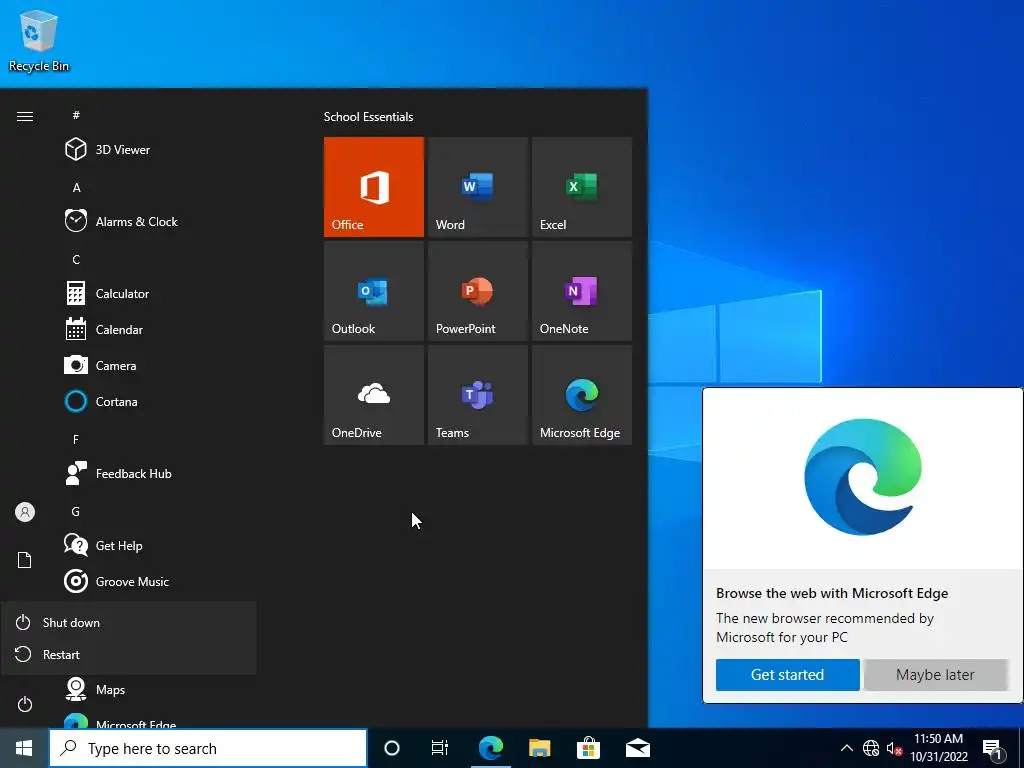Image resolution: width=1024 pixels, height=768 pixels.
Task: Open the Action Center notifications icon
Action: [993, 749]
